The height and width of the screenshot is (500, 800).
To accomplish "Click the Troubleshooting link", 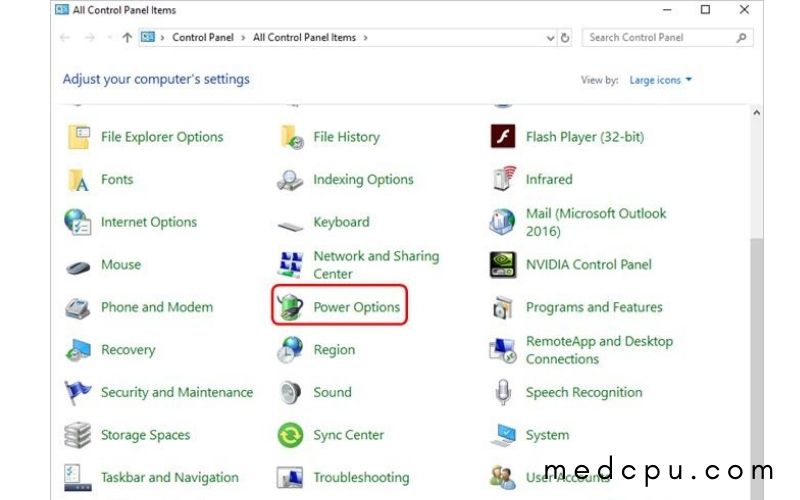I will click(361, 478).
